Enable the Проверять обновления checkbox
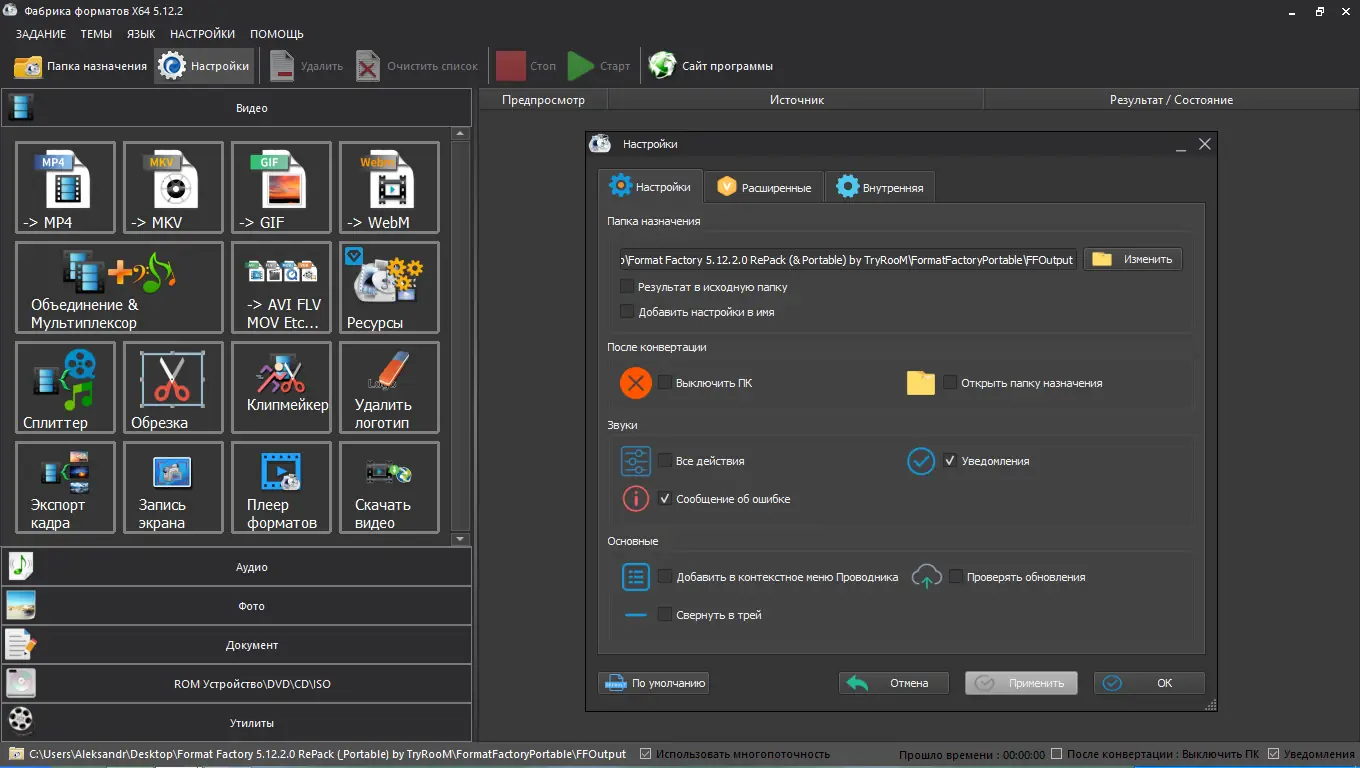This screenshot has width=1360, height=768. point(956,577)
